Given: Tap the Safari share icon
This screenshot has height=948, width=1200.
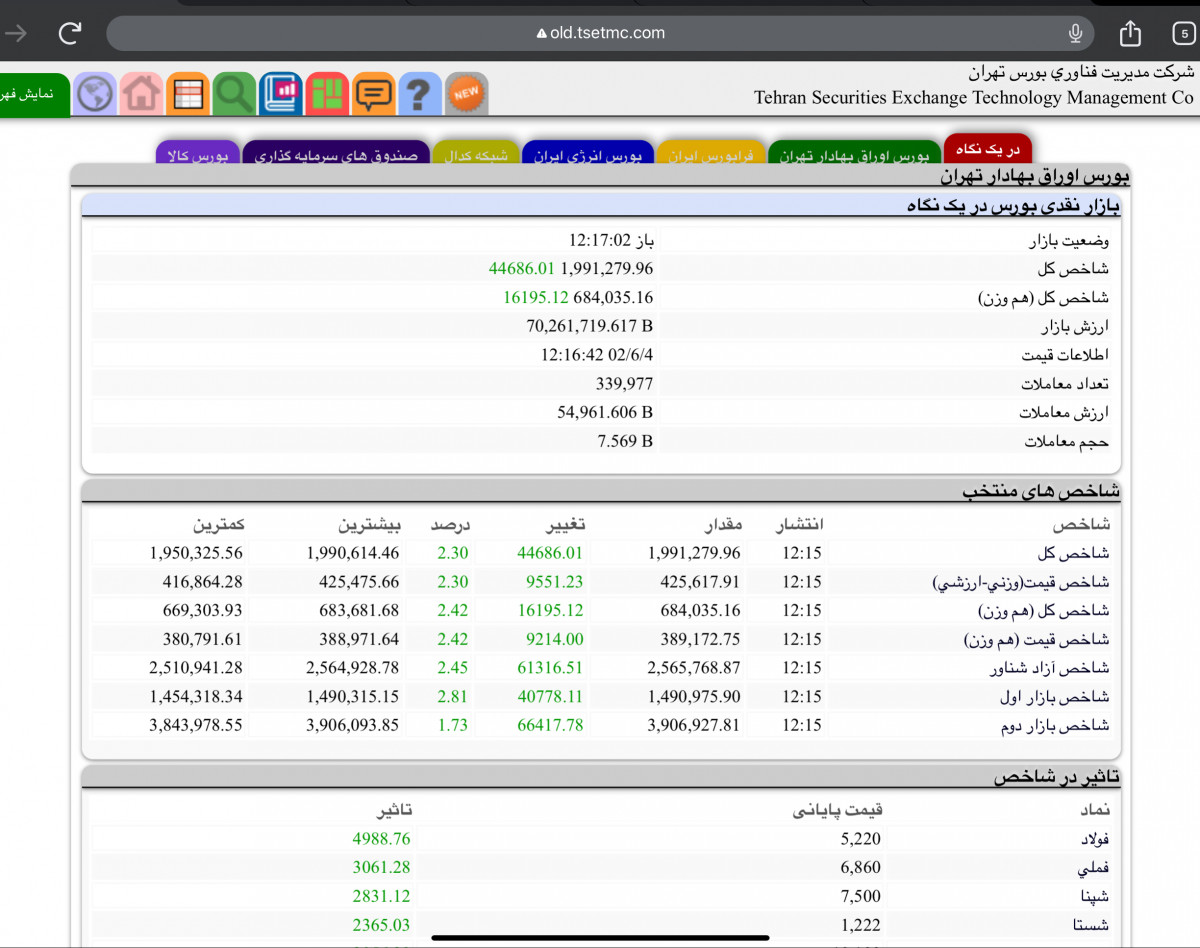Looking at the screenshot, I should 1130,33.
